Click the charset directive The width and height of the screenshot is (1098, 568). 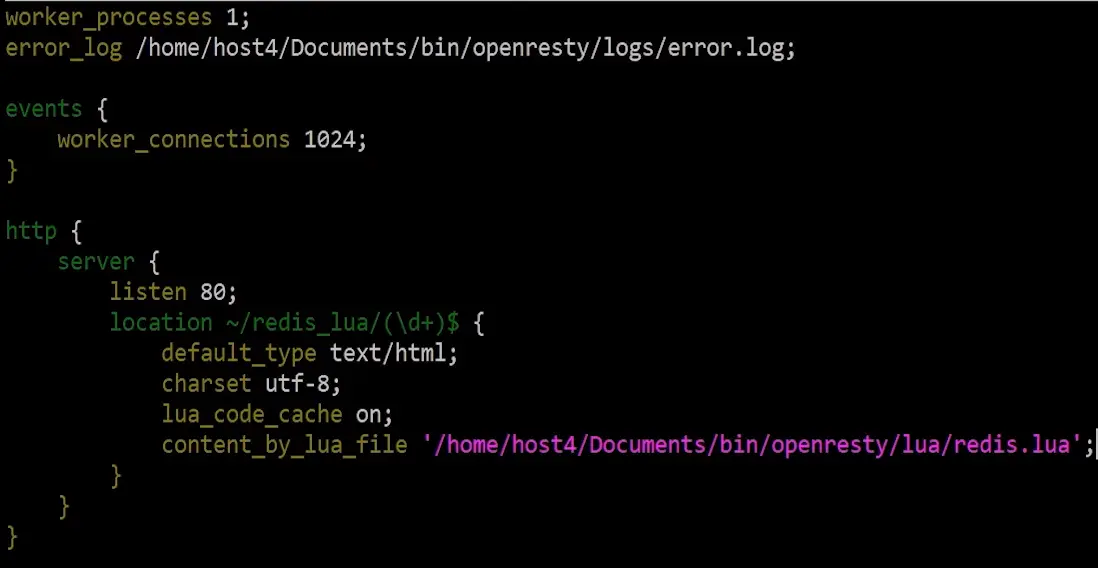pos(206,384)
